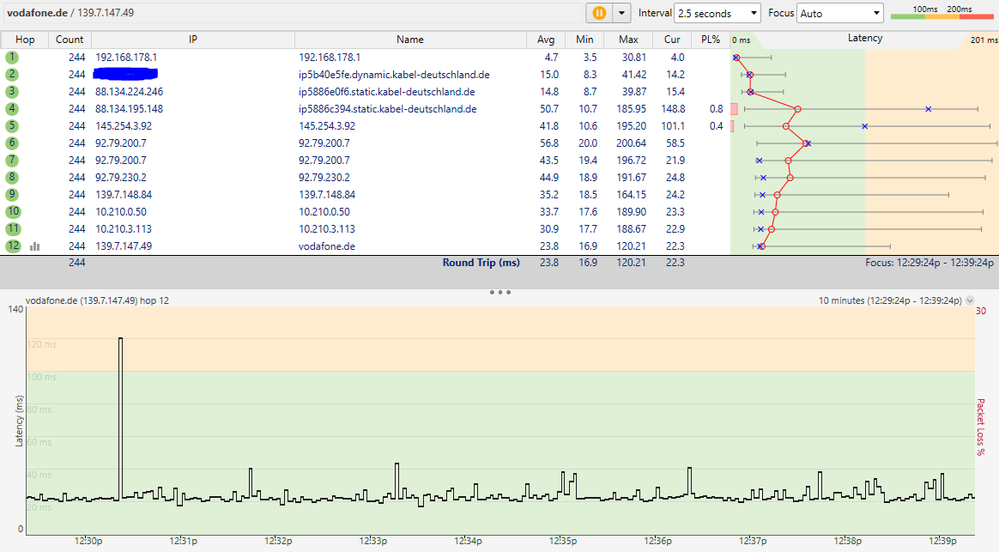The height and width of the screenshot is (552, 999).
Task: Click name ip5b40e5fe.dynamic.kabel-deutschland.de
Action: coord(394,75)
